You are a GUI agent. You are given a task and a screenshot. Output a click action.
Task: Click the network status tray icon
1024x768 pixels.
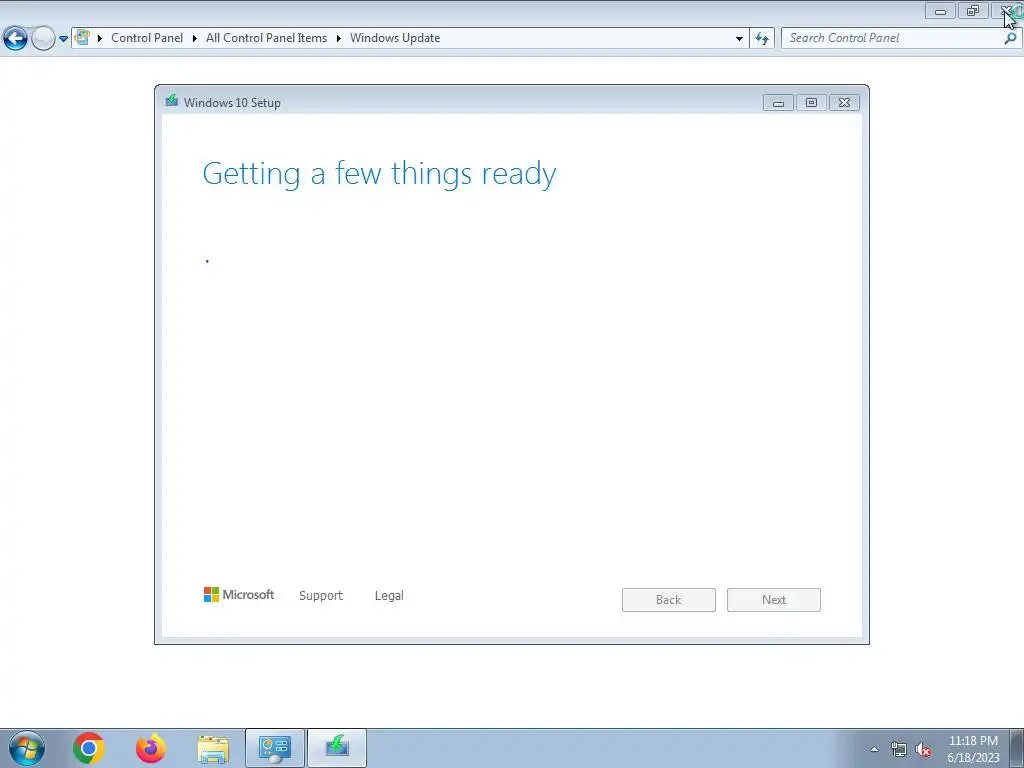[899, 749]
